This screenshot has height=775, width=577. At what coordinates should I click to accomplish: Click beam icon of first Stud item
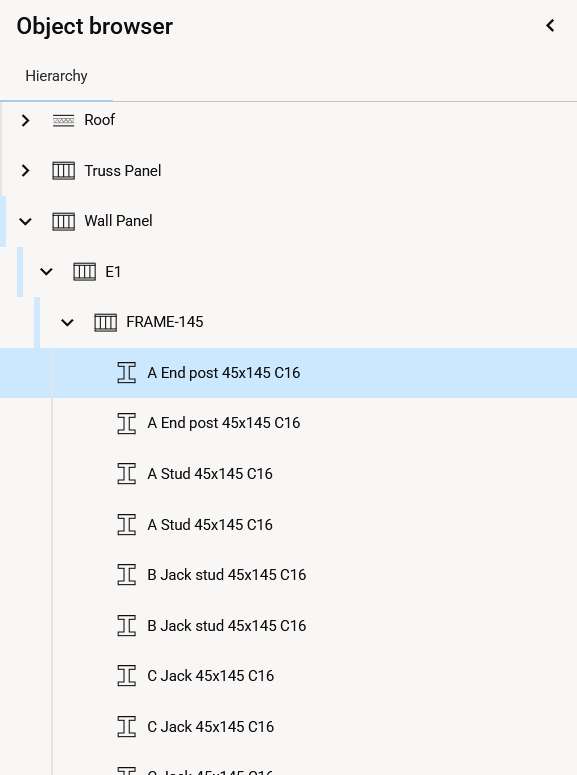coord(127,474)
